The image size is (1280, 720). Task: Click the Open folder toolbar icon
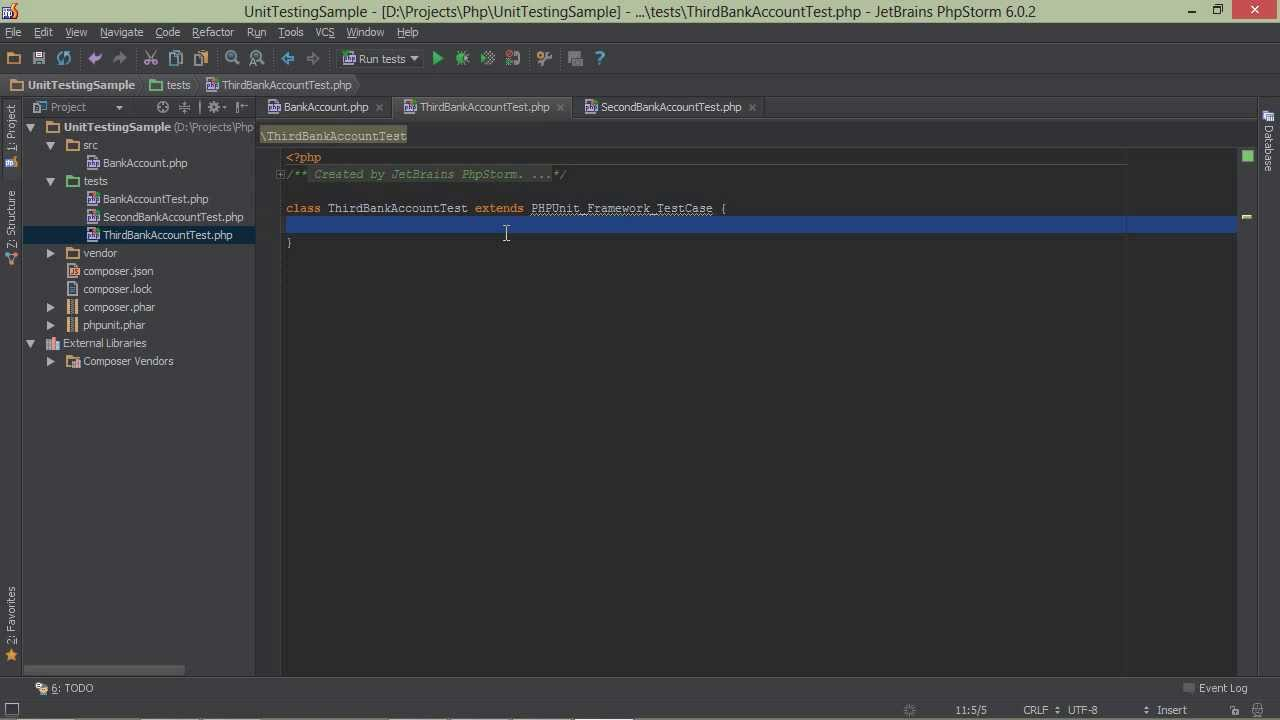click(x=14, y=59)
